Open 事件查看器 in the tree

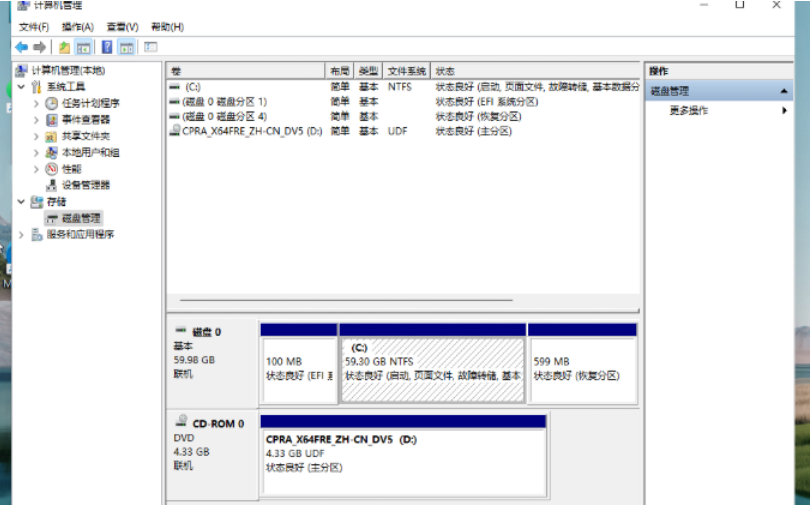(x=86, y=120)
